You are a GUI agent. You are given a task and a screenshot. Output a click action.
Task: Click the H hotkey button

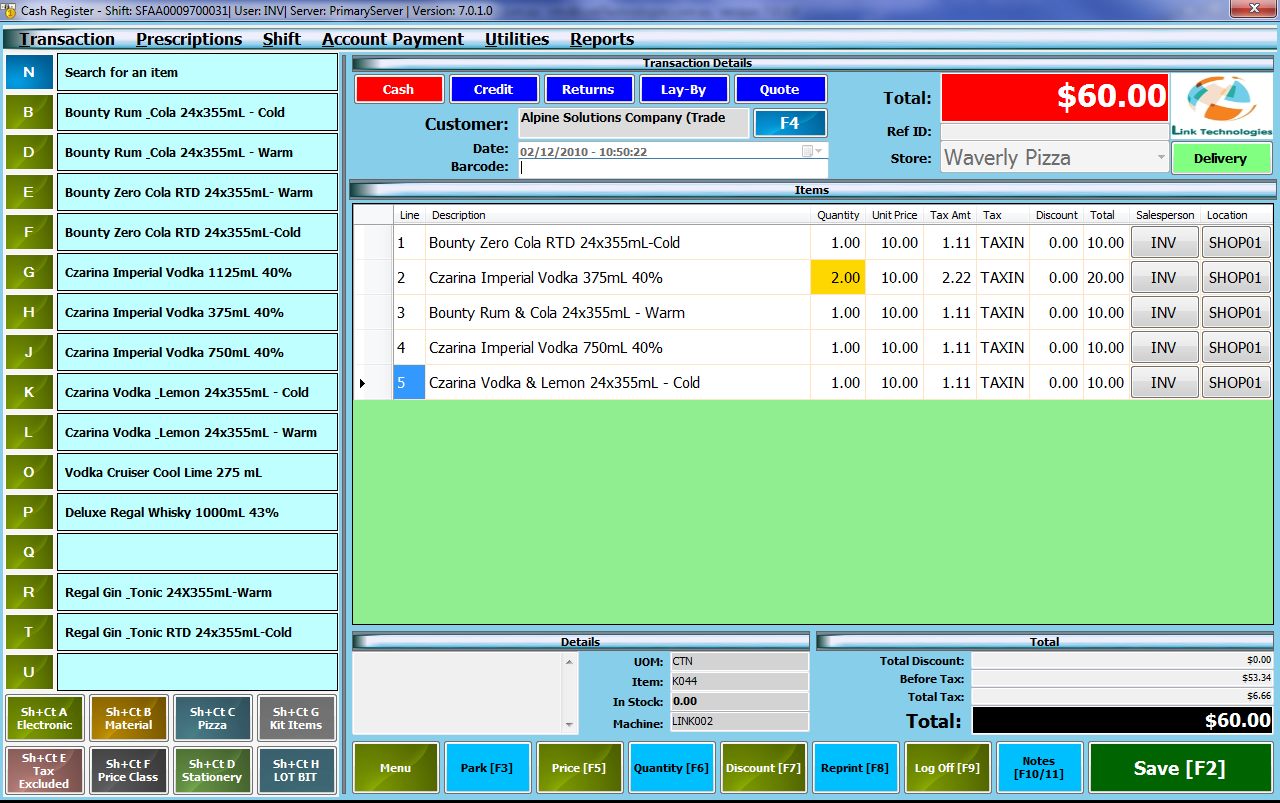[x=29, y=312]
